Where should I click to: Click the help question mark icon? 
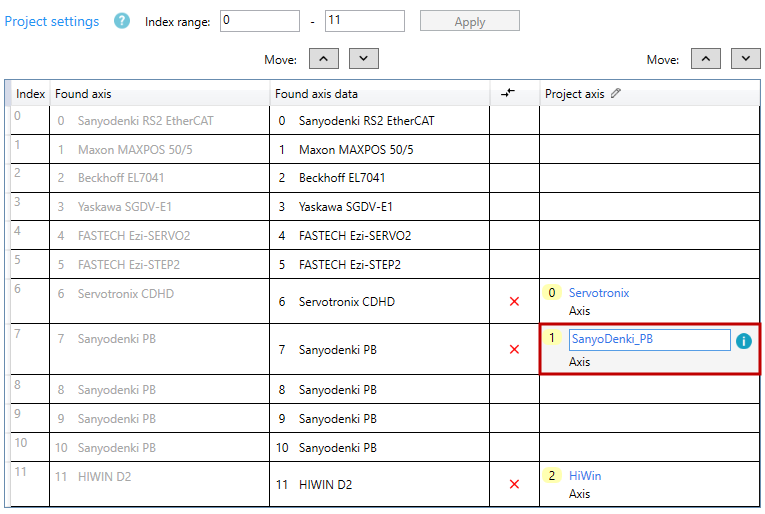(x=122, y=21)
